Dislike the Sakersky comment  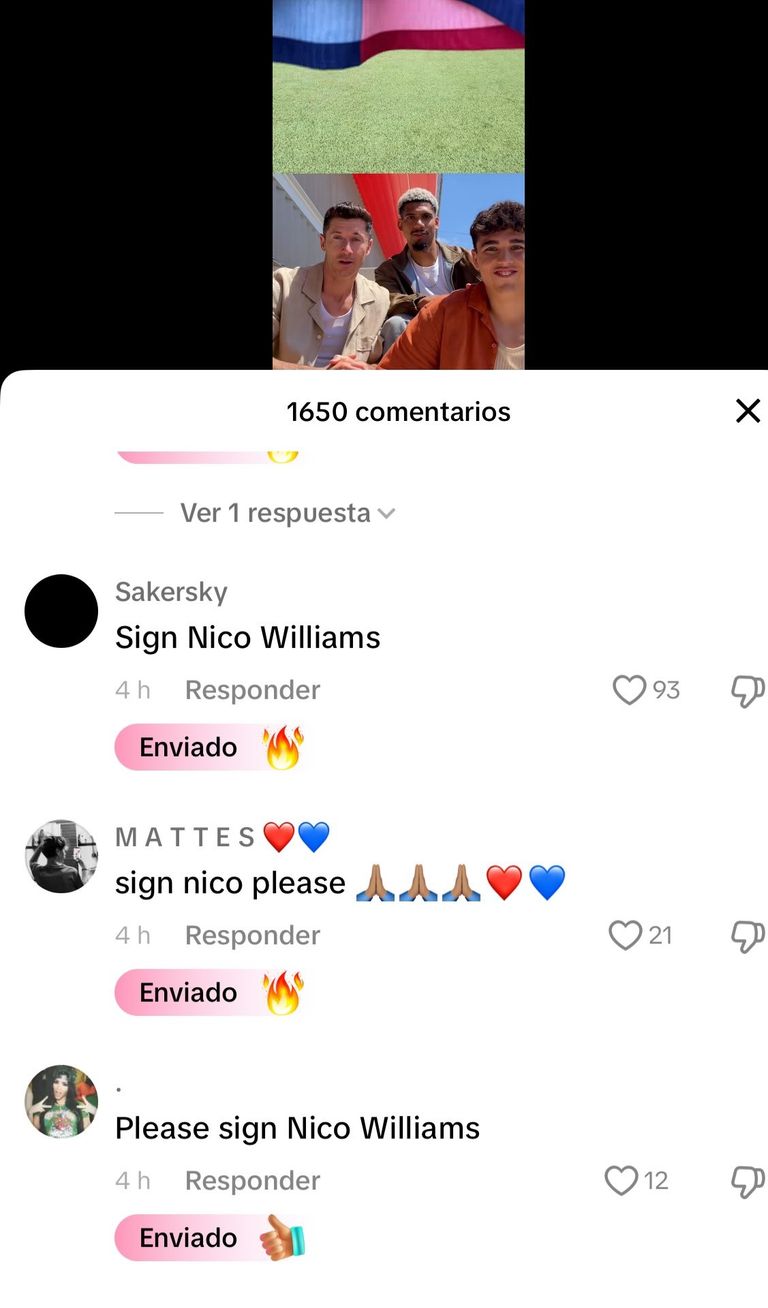click(748, 691)
